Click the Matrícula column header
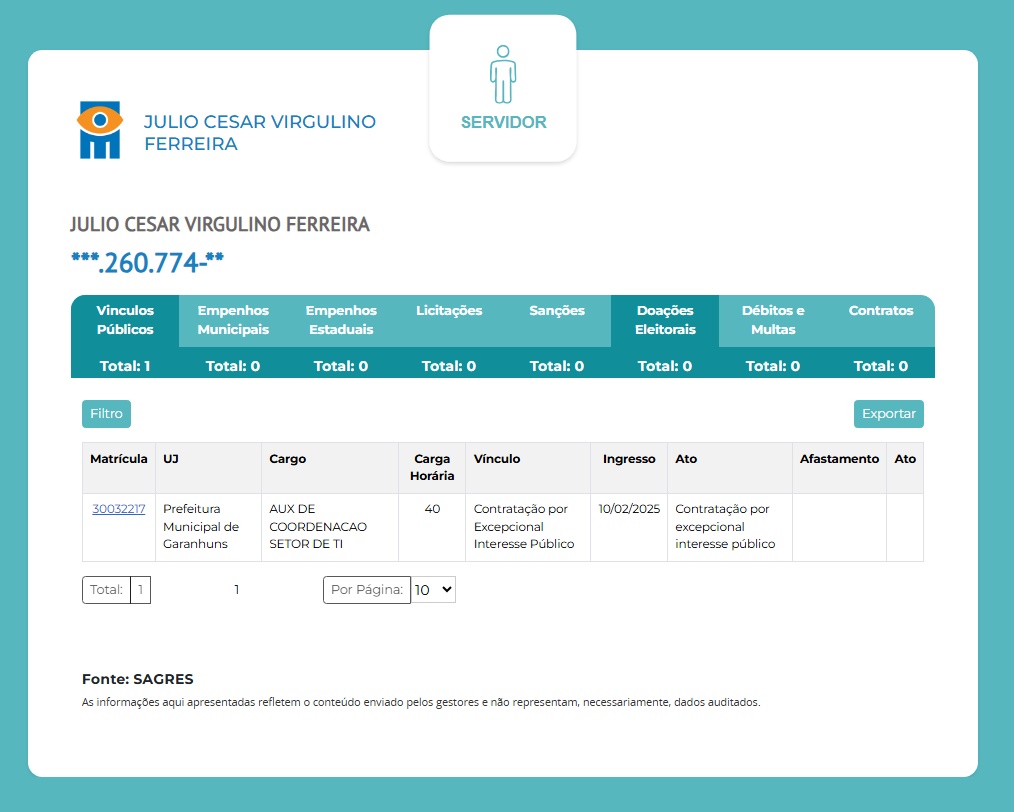 119,459
